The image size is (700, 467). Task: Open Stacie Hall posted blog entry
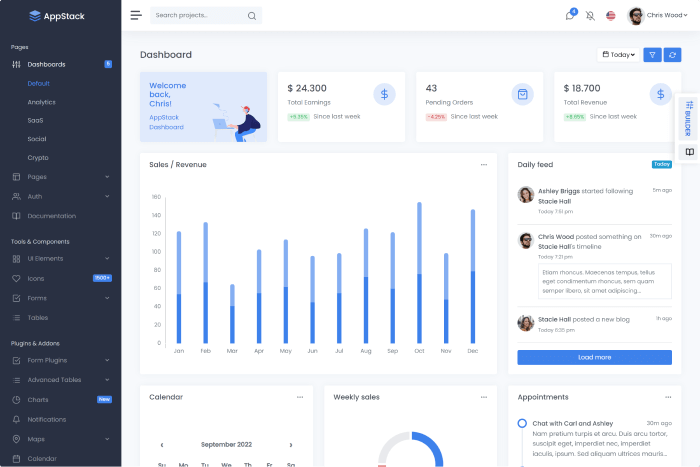[x=584, y=320]
